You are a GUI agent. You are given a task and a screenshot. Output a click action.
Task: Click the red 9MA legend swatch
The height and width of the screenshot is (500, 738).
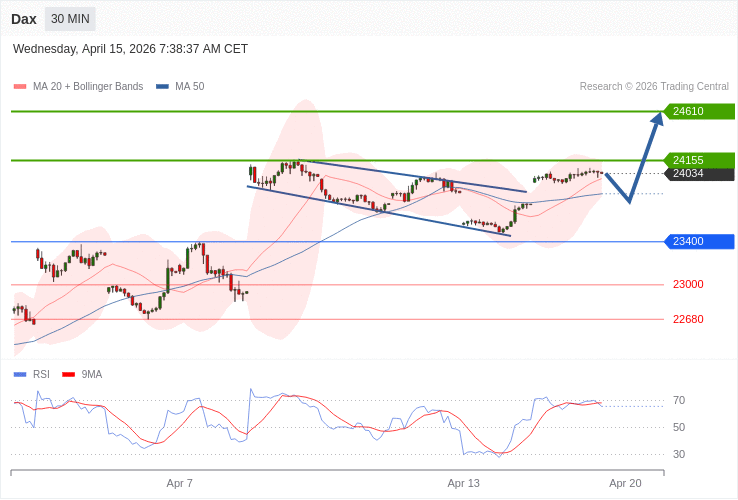(68, 375)
